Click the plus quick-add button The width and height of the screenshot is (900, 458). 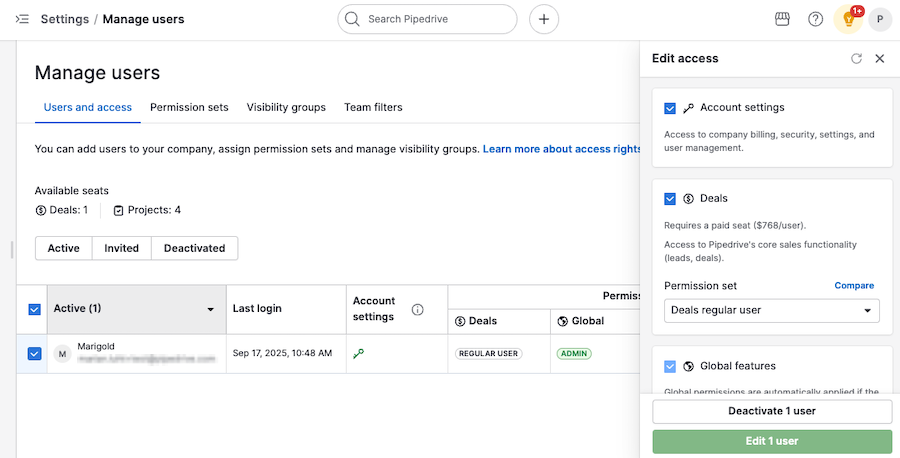pos(543,19)
